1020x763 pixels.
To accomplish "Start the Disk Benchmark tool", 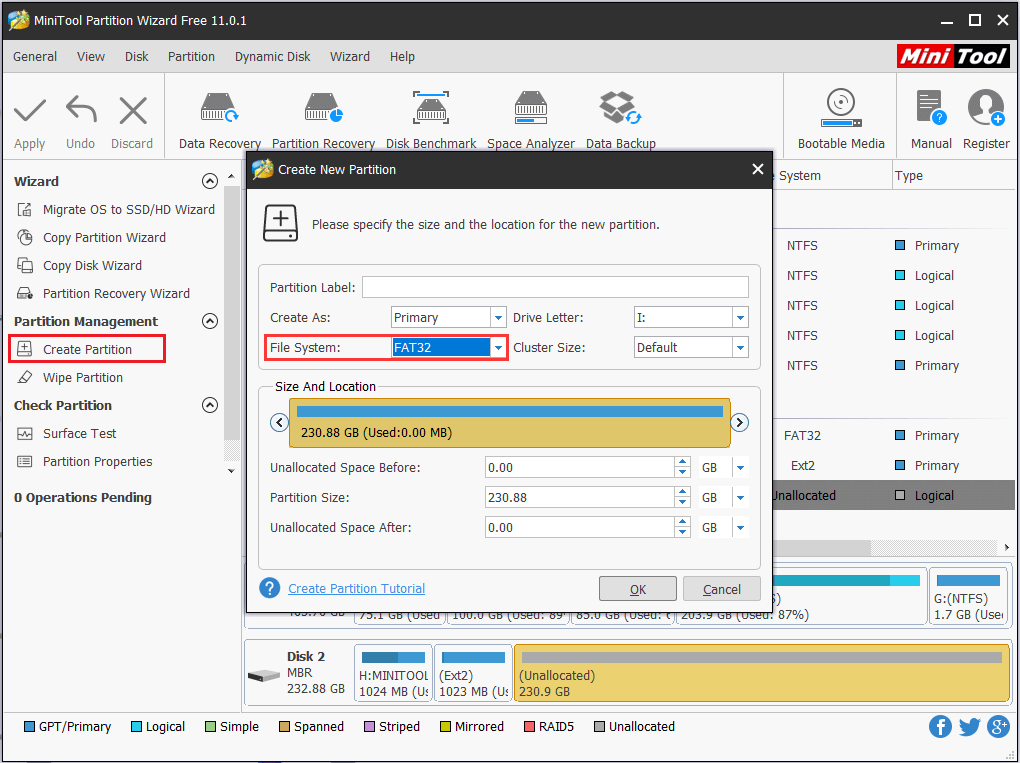I will [430, 115].
